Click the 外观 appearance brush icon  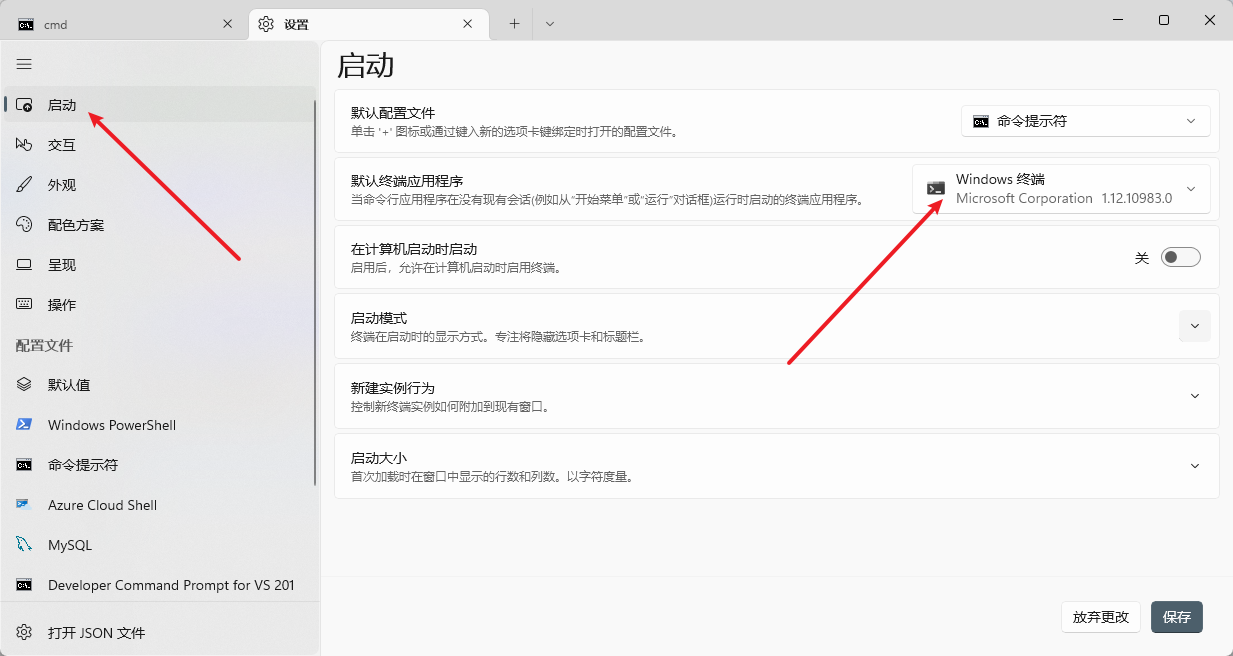point(25,185)
